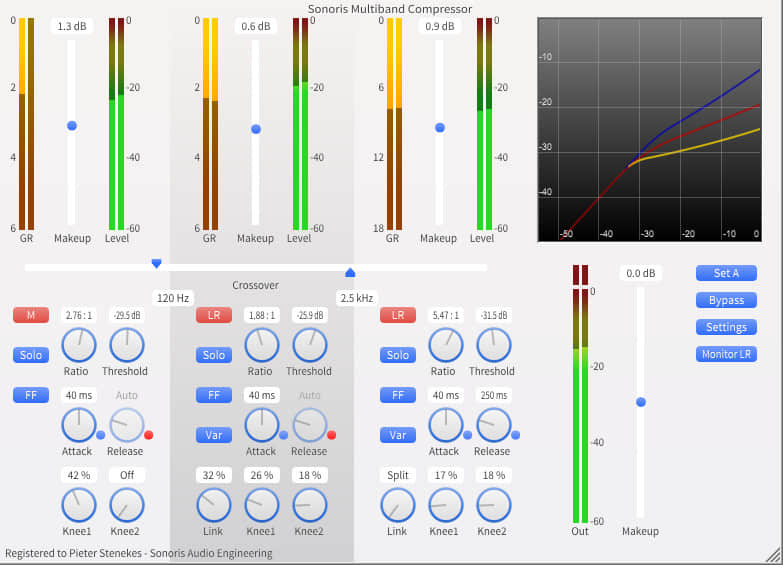
Task: Click the mid band Attack knob
Action: pos(261,425)
